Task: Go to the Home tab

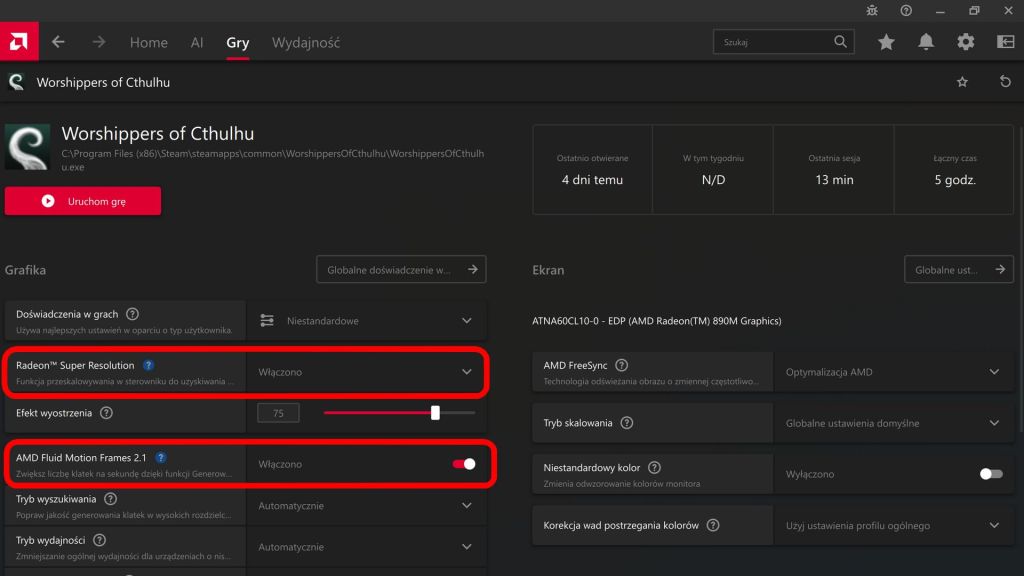Action: tap(149, 42)
